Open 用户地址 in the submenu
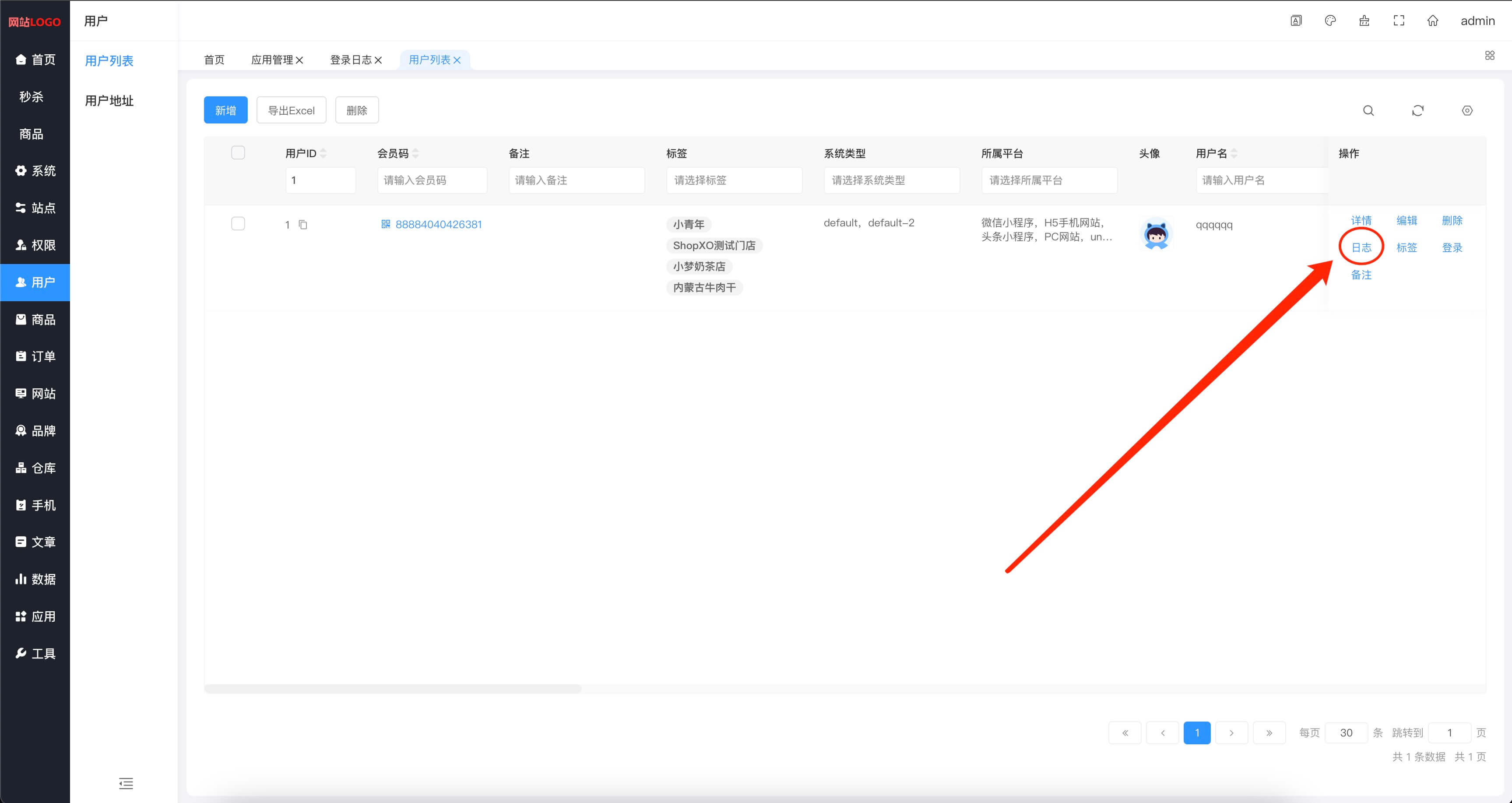 [109, 100]
